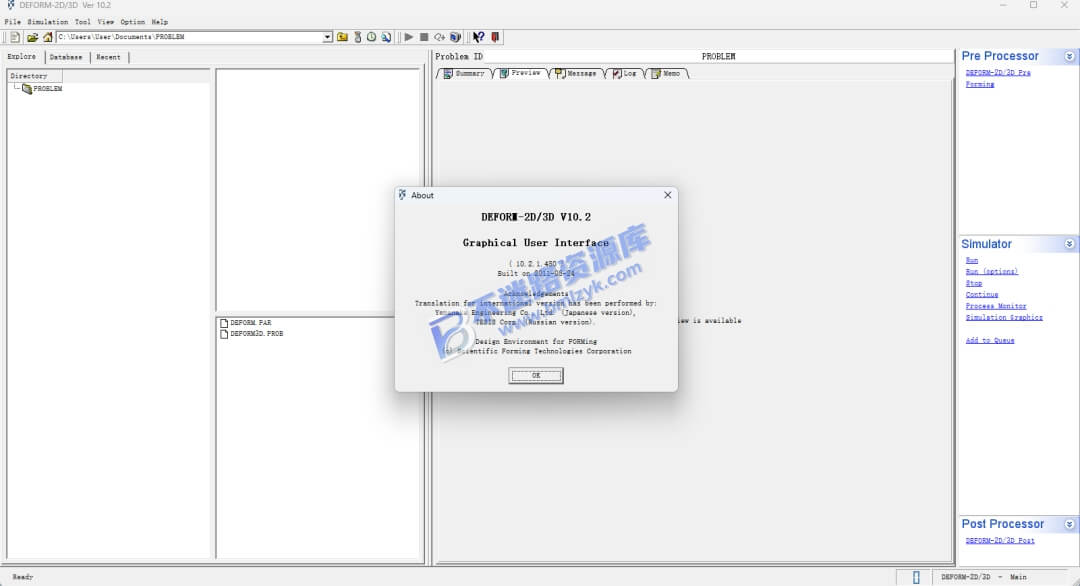The height and width of the screenshot is (586, 1080).
Task: Select the PROBLEM folder in directory tree
Action: click(42, 89)
